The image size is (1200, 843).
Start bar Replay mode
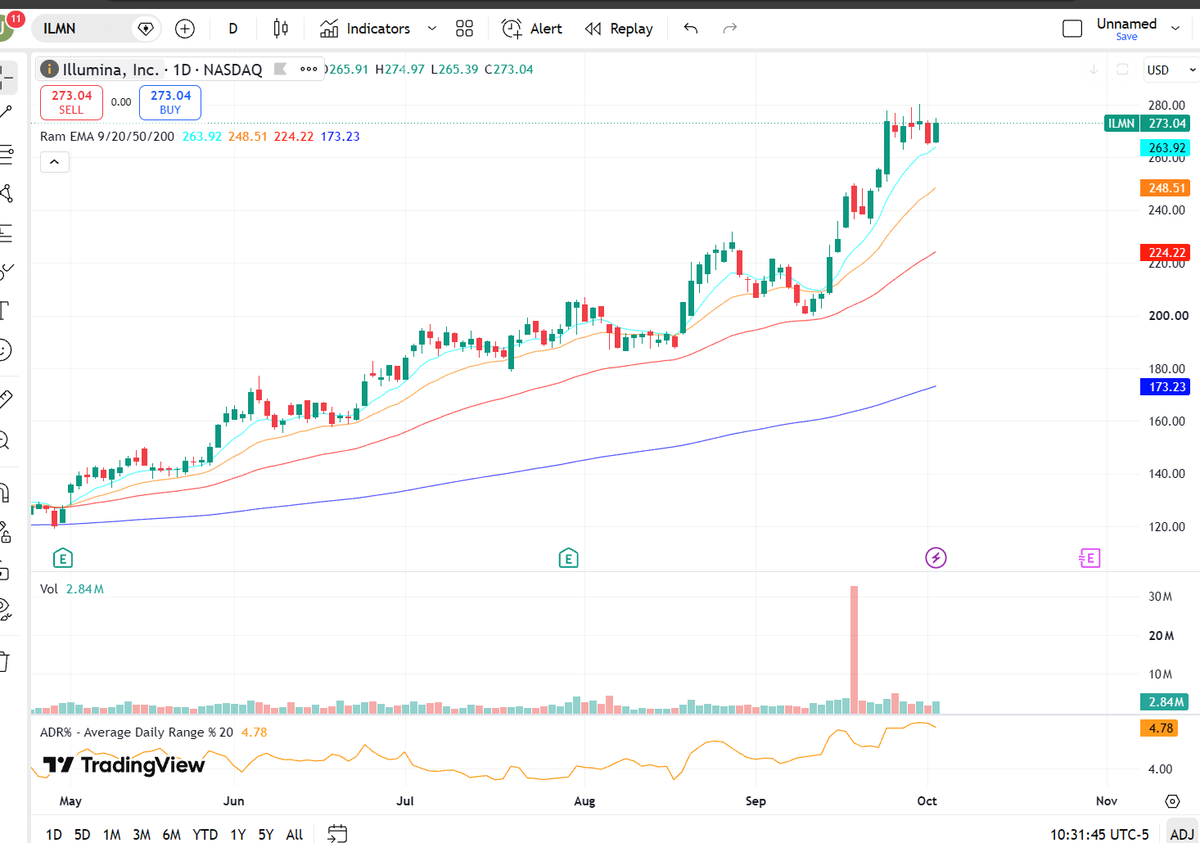tap(618, 29)
